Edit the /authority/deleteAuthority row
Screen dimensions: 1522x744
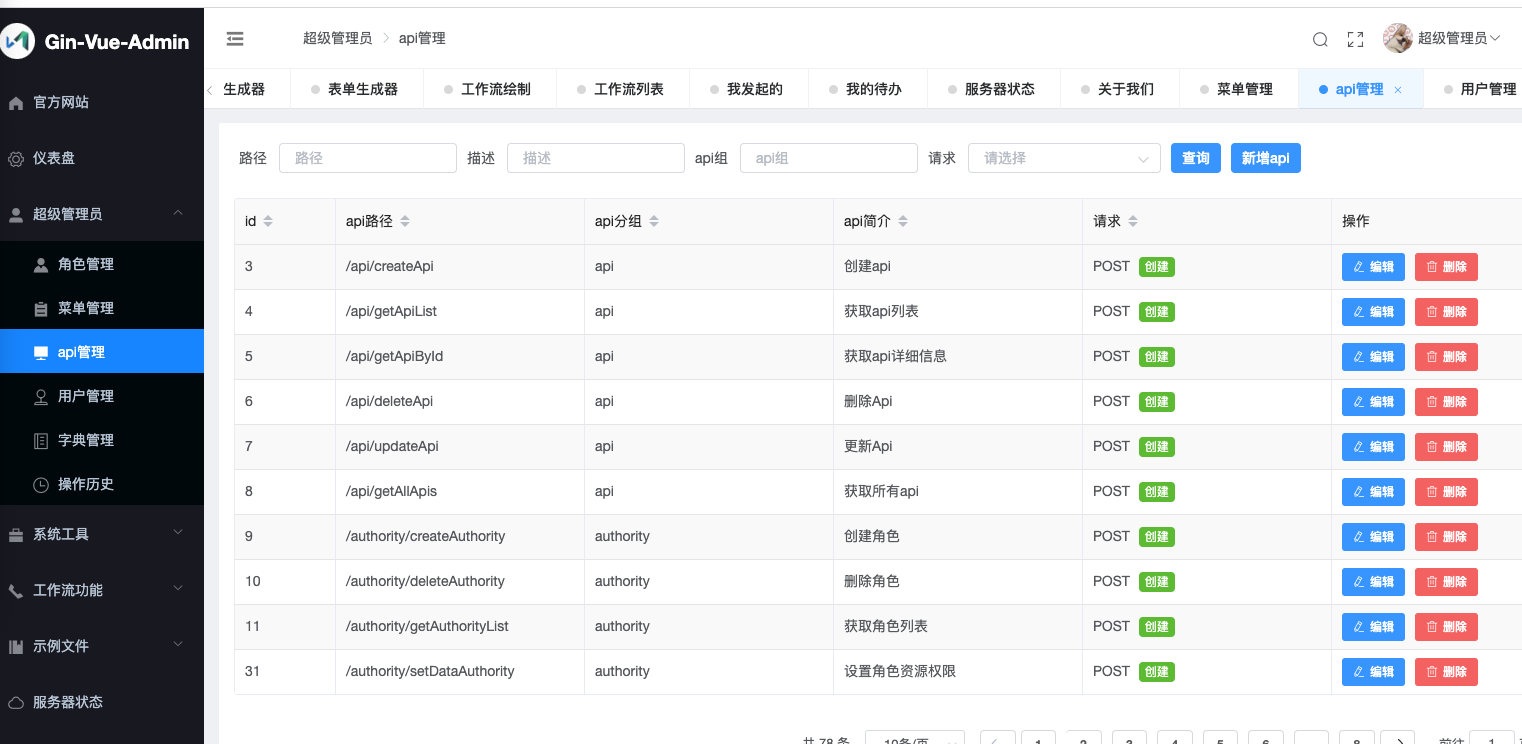coord(1373,582)
